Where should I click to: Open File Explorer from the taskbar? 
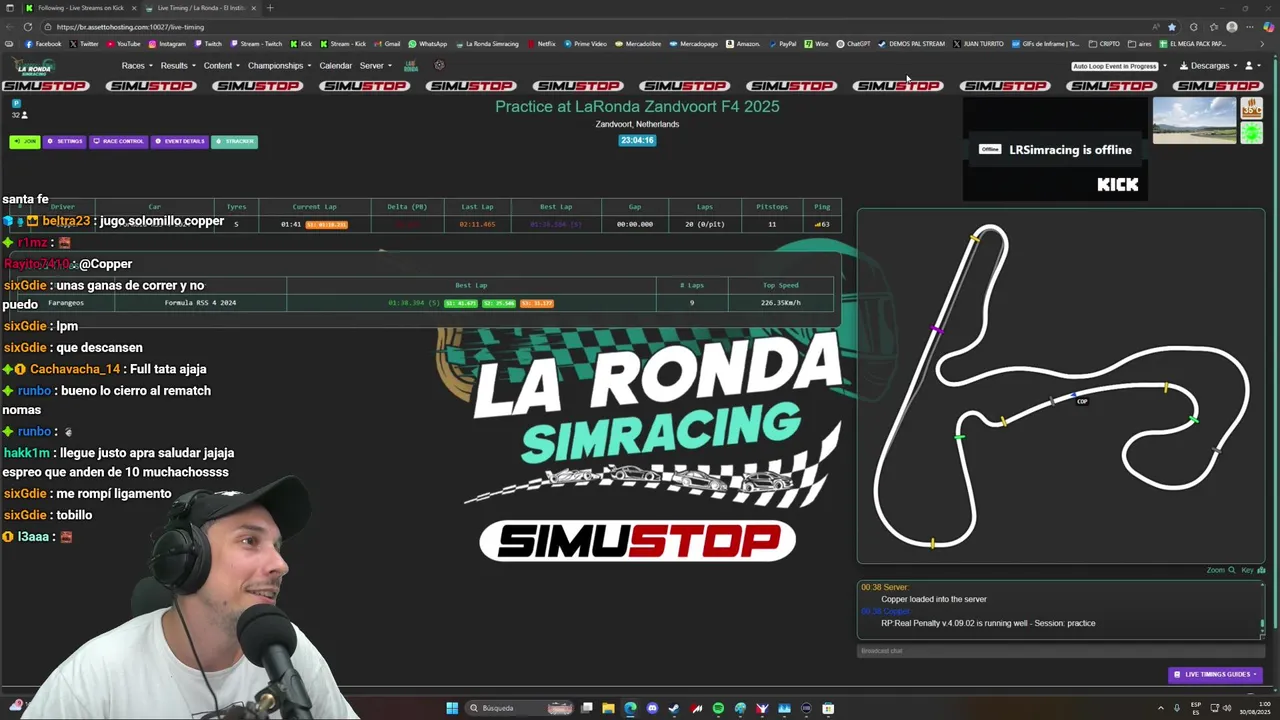pyautogui.click(x=608, y=708)
